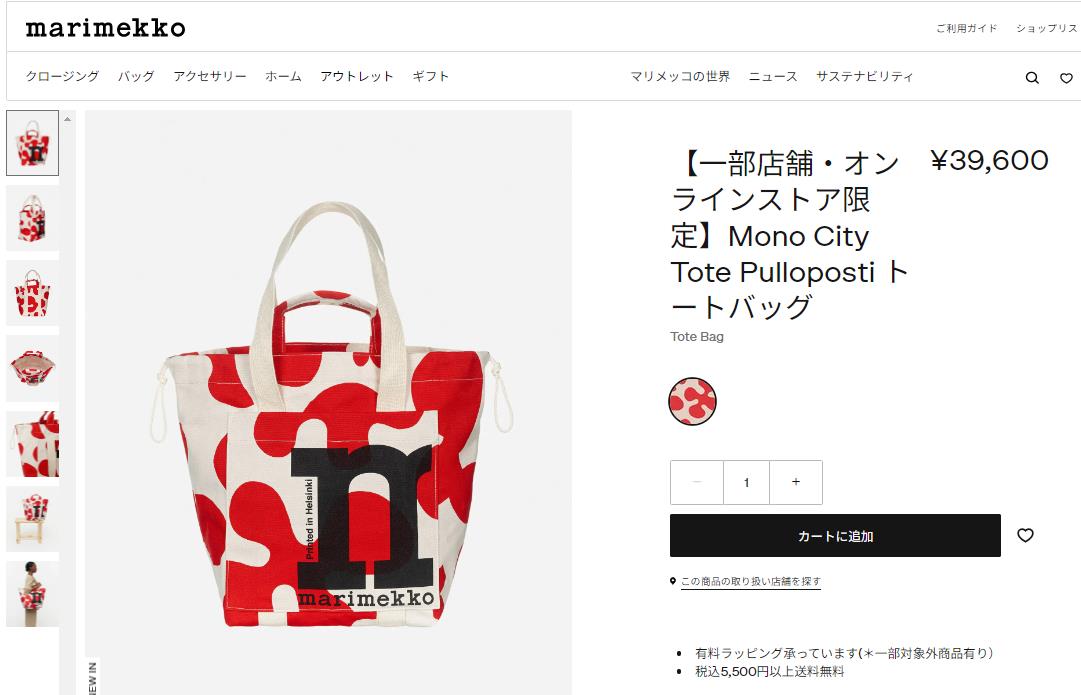This screenshot has height=695, width=1081.
Task: Decrease quantity with minus button
Action: pyautogui.click(x=696, y=482)
